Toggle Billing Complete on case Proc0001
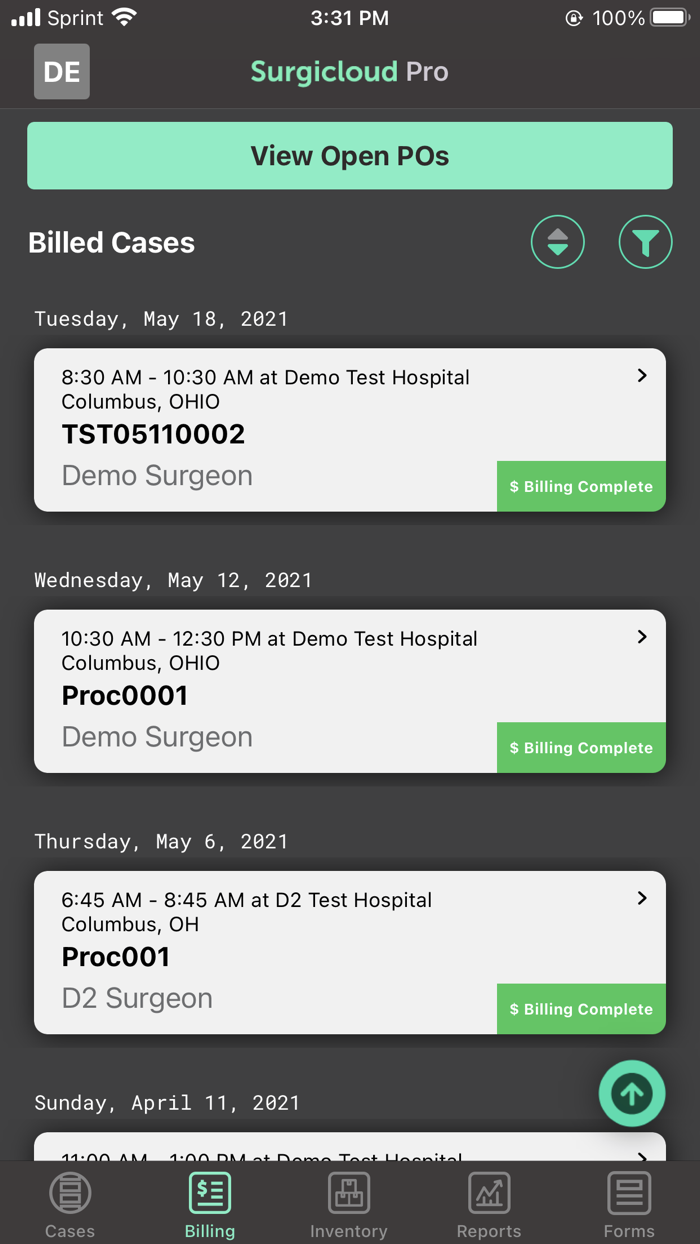This screenshot has width=700, height=1244. (x=581, y=747)
